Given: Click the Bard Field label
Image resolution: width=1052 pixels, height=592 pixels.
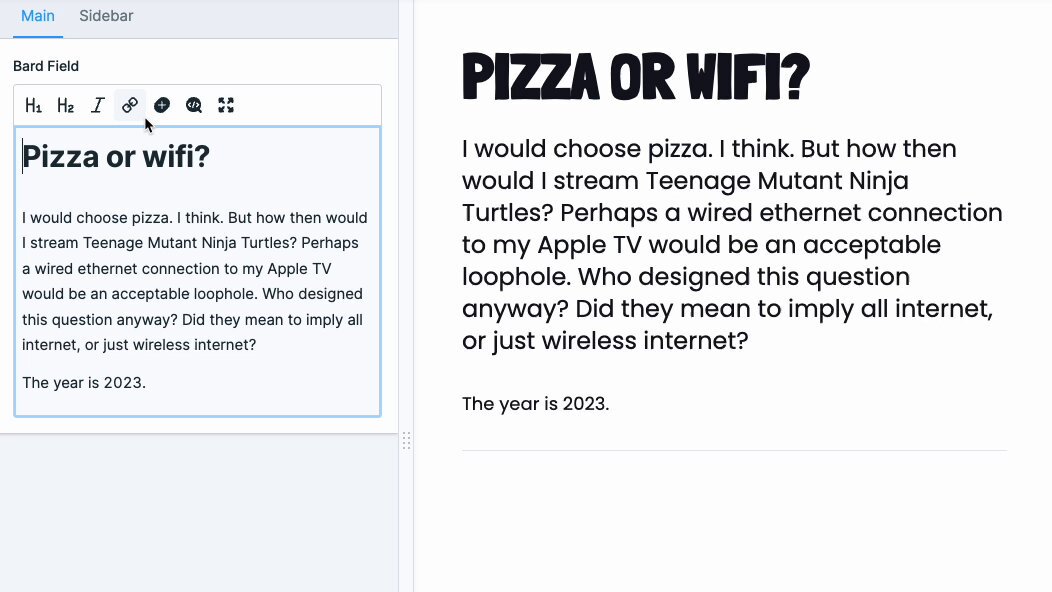Looking at the screenshot, I should tap(46, 66).
